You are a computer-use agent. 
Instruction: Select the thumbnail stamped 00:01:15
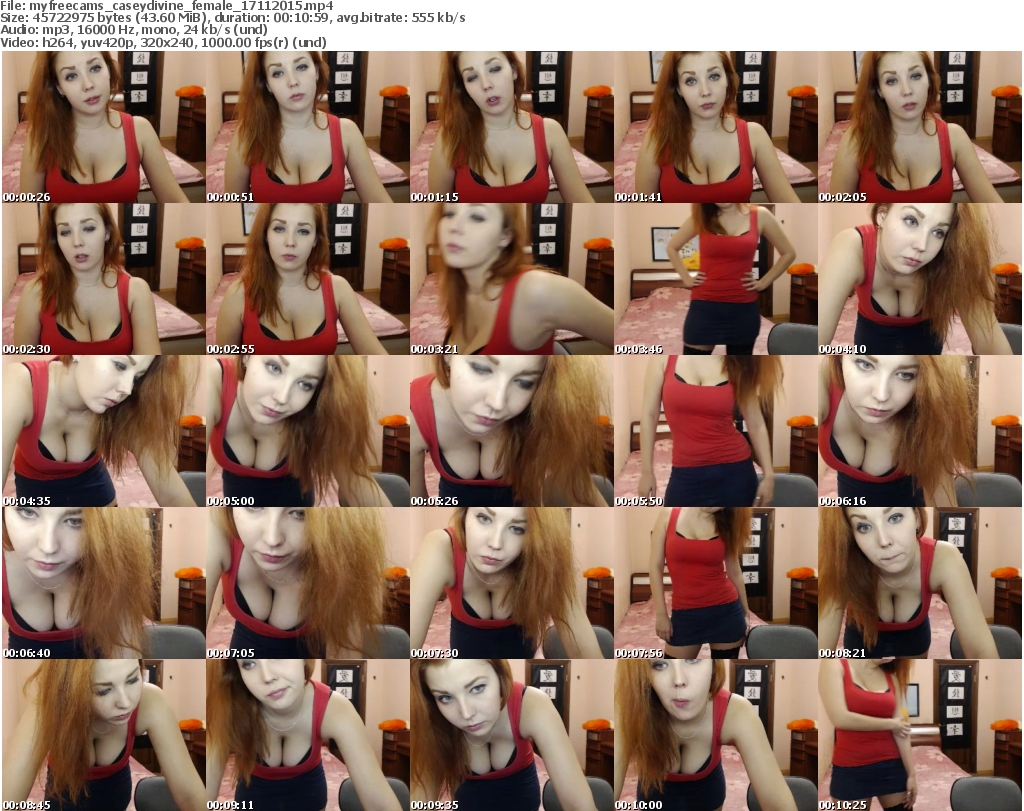tap(511, 127)
